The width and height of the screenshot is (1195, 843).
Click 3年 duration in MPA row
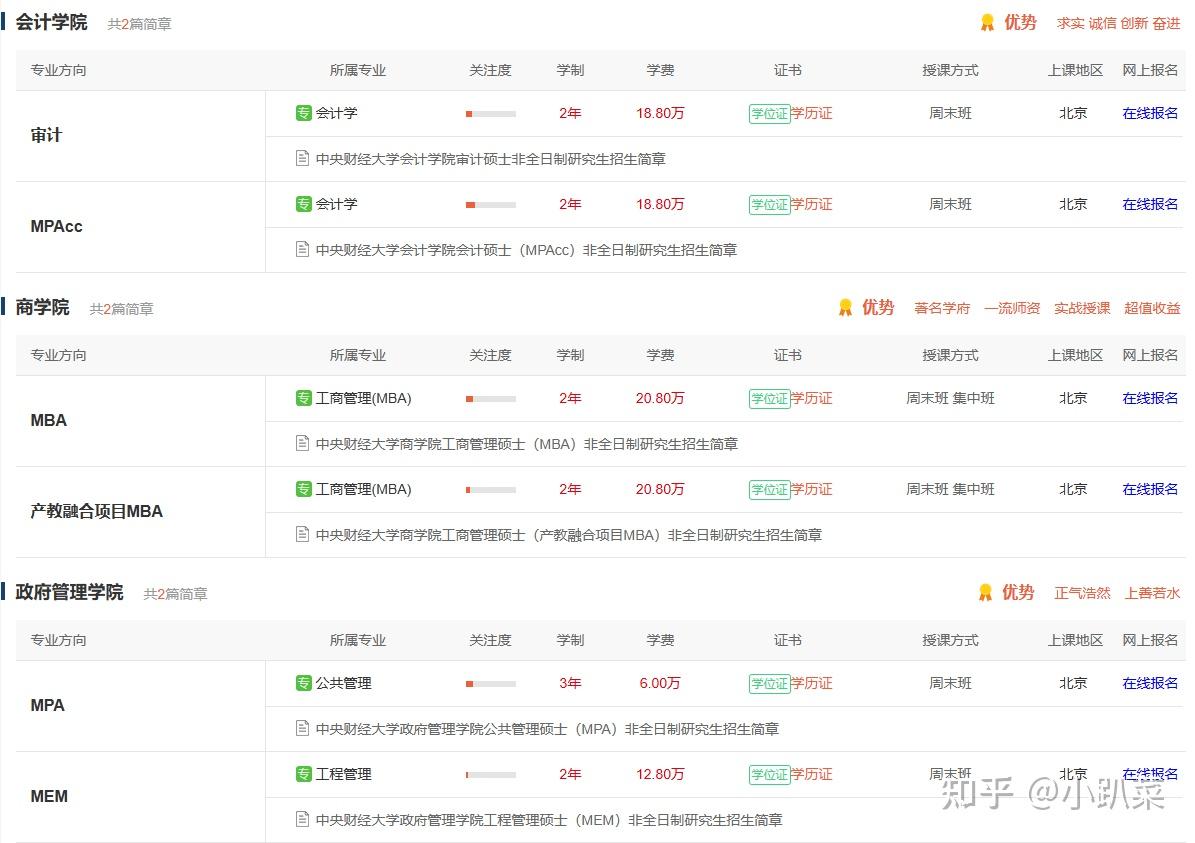tap(570, 683)
